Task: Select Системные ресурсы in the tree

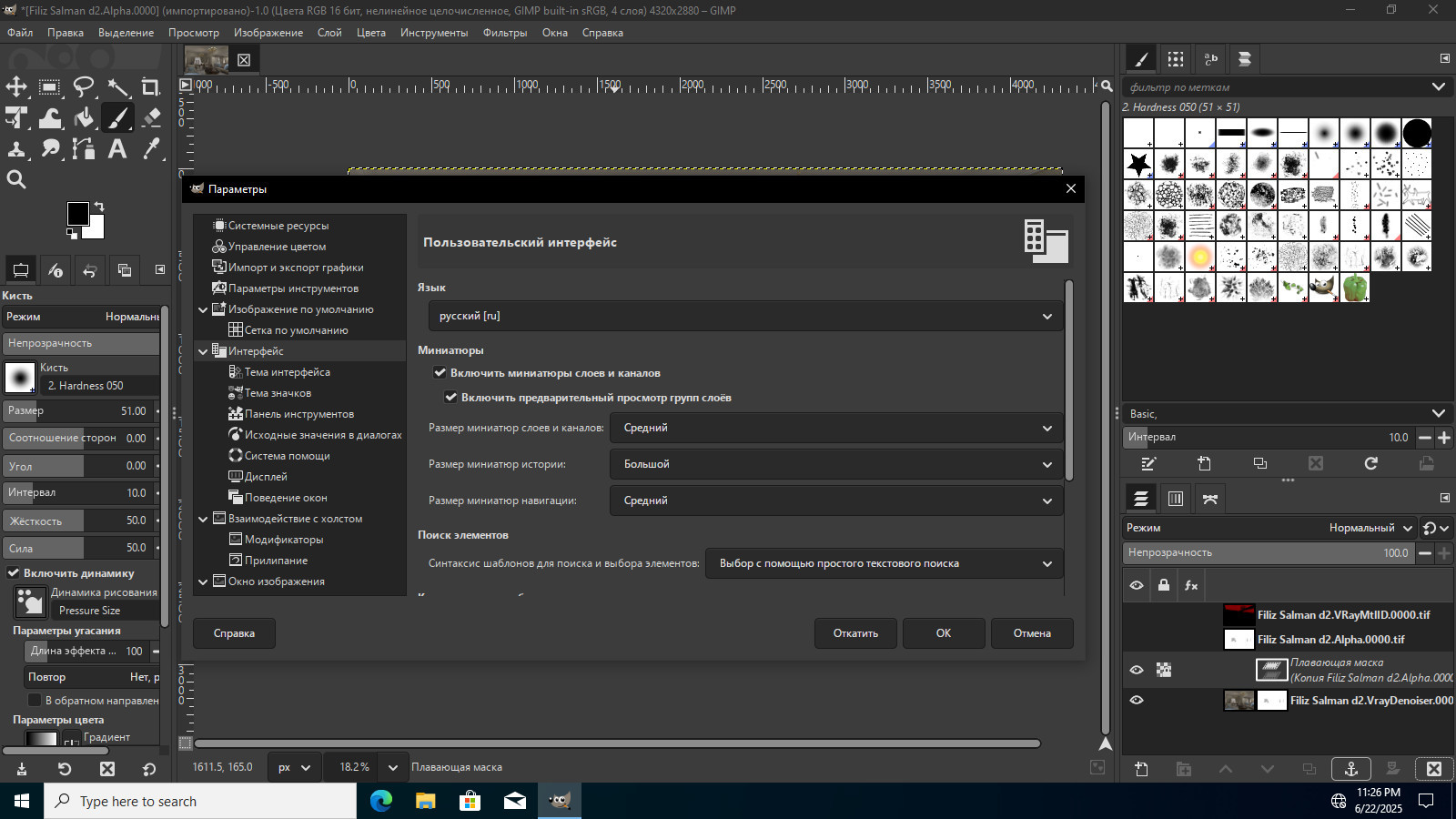Action: pyautogui.click(x=278, y=226)
